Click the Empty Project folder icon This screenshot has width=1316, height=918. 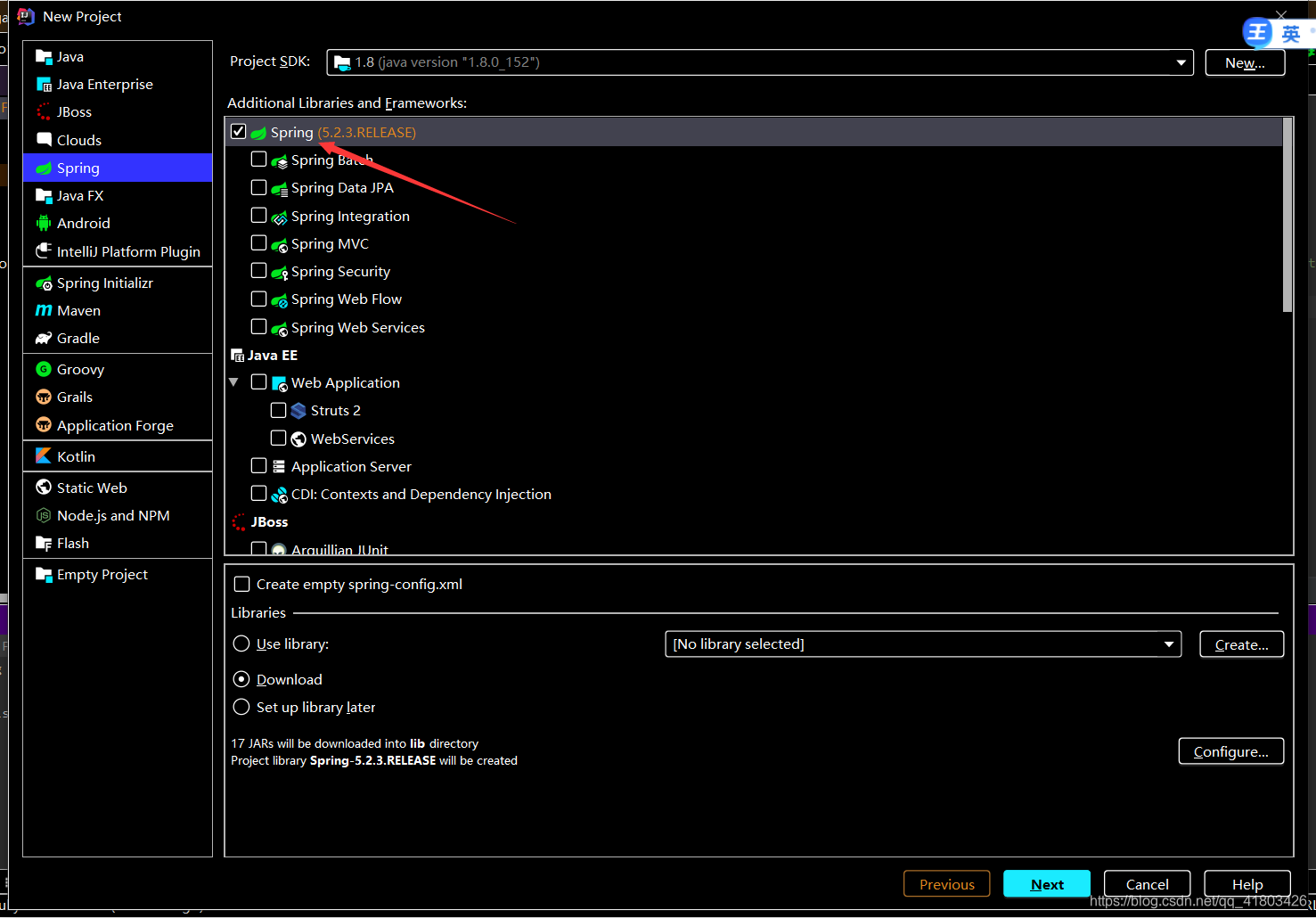[44, 575]
